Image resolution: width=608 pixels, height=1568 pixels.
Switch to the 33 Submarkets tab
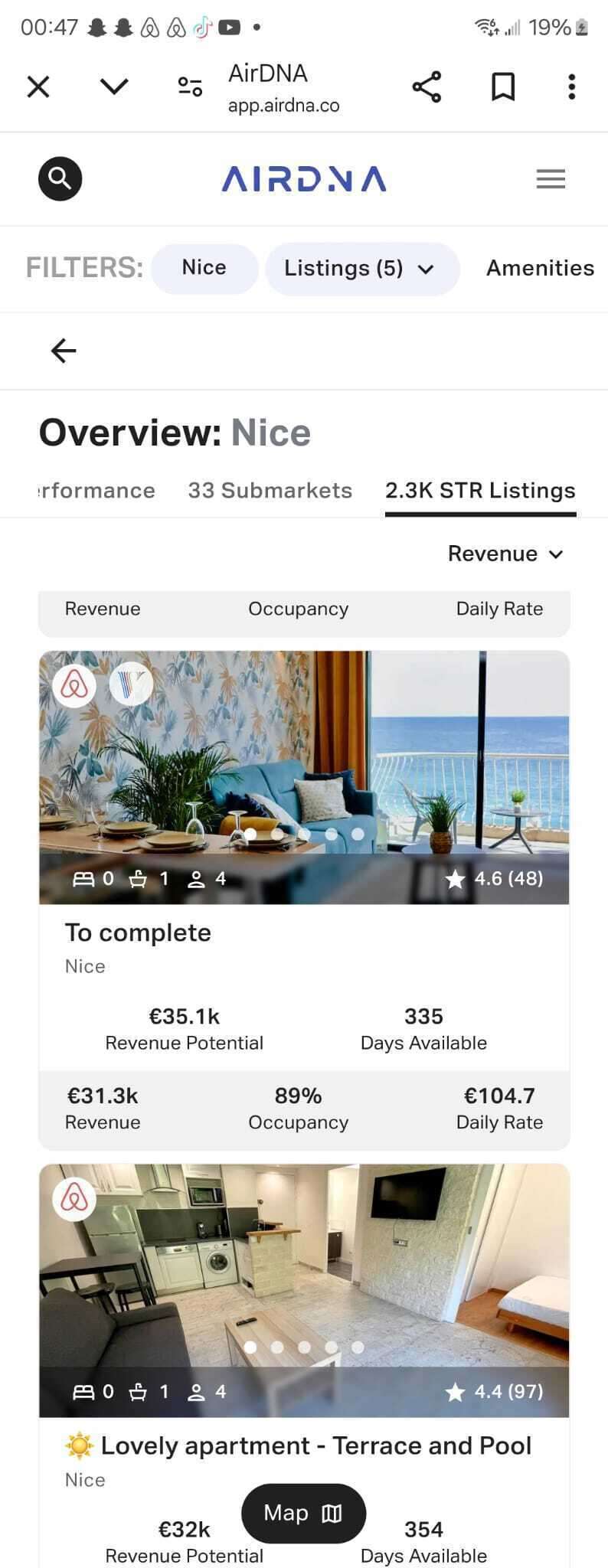point(270,491)
